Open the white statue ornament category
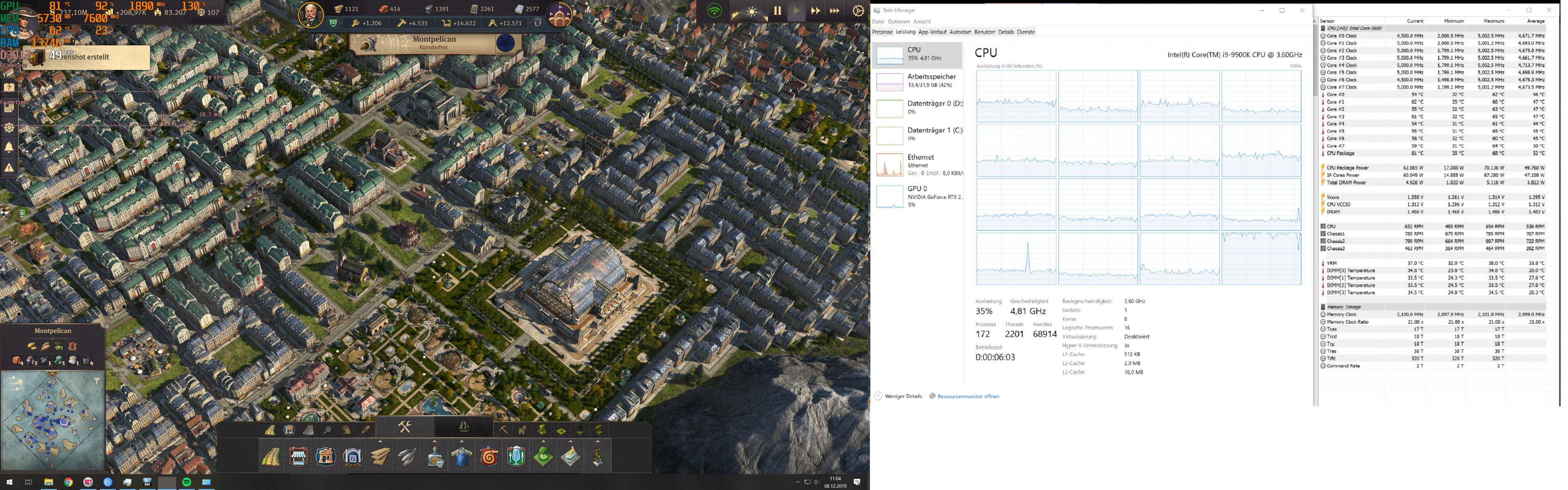Viewport: 1568px width, 490px height. [x=570, y=457]
